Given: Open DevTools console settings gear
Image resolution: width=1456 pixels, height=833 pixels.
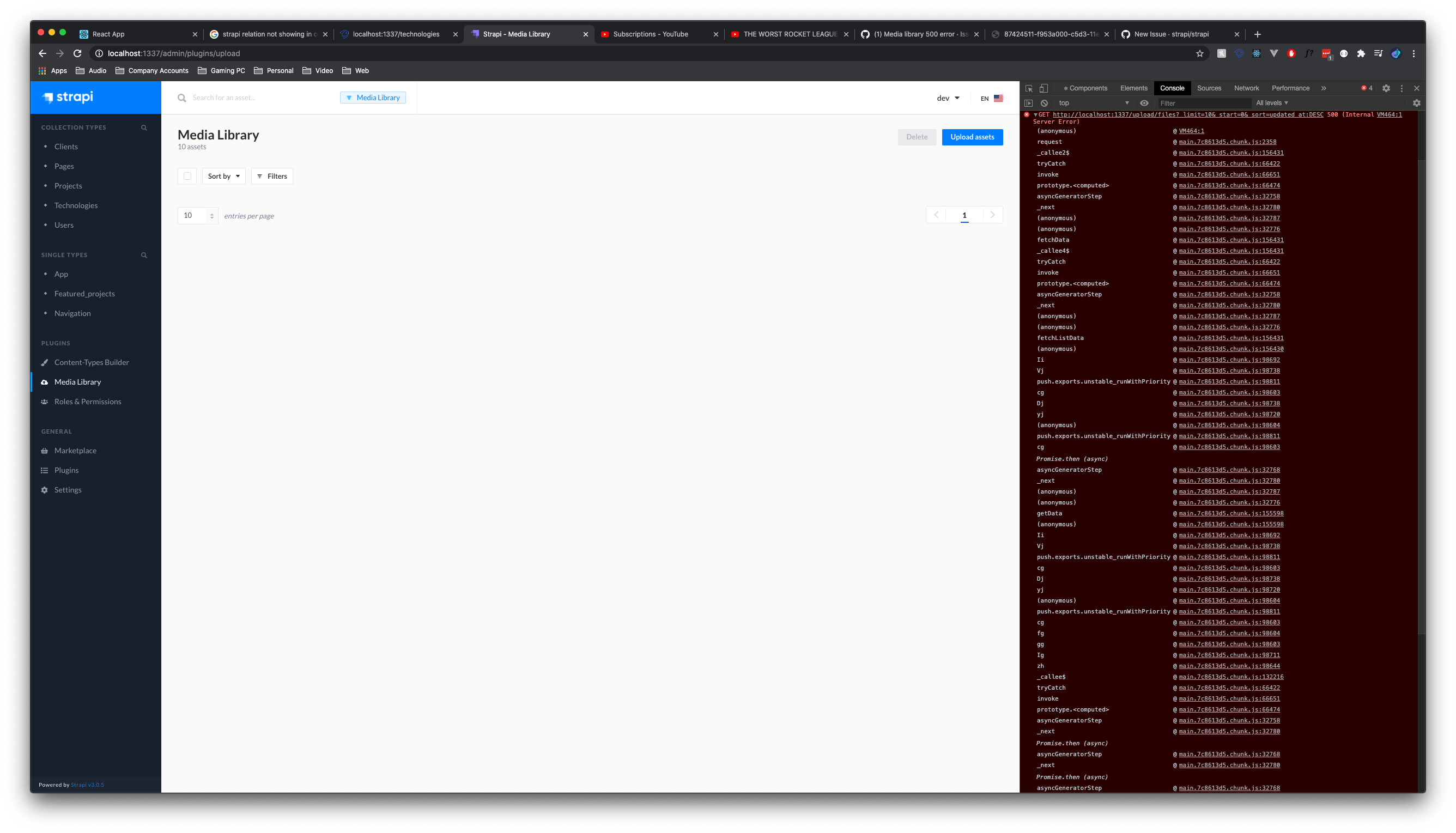Looking at the screenshot, I should tap(1417, 103).
